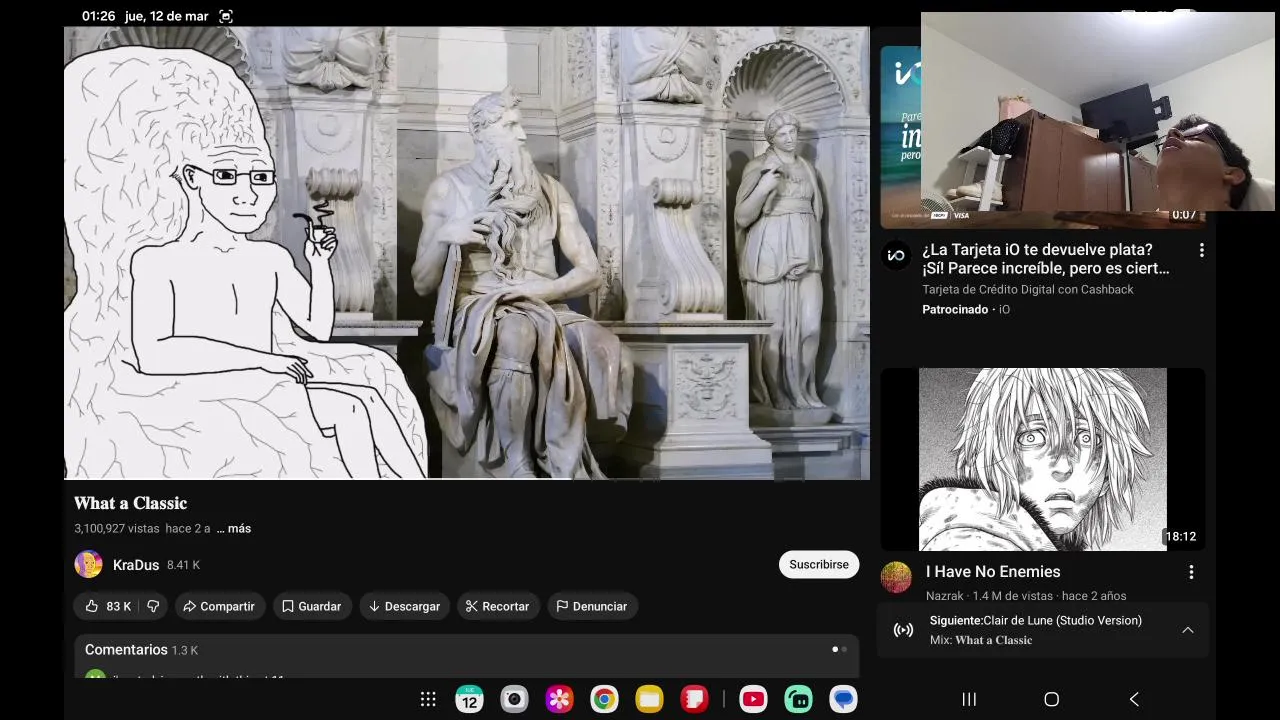Open the Gallery flower icon
1280x720 pixels.
tap(559, 699)
